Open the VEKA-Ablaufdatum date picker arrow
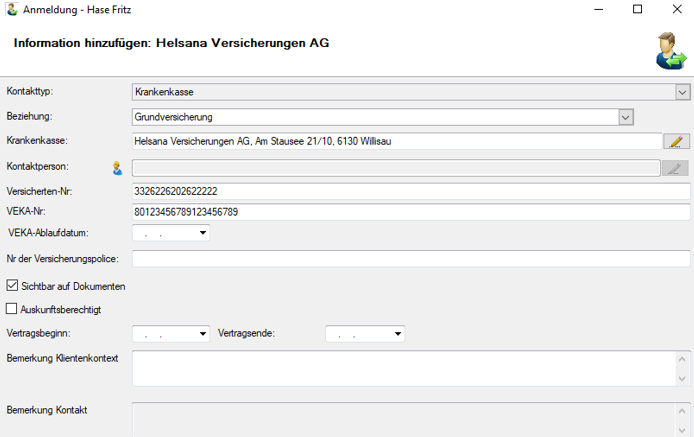This screenshot has height=437, width=694. click(x=204, y=233)
